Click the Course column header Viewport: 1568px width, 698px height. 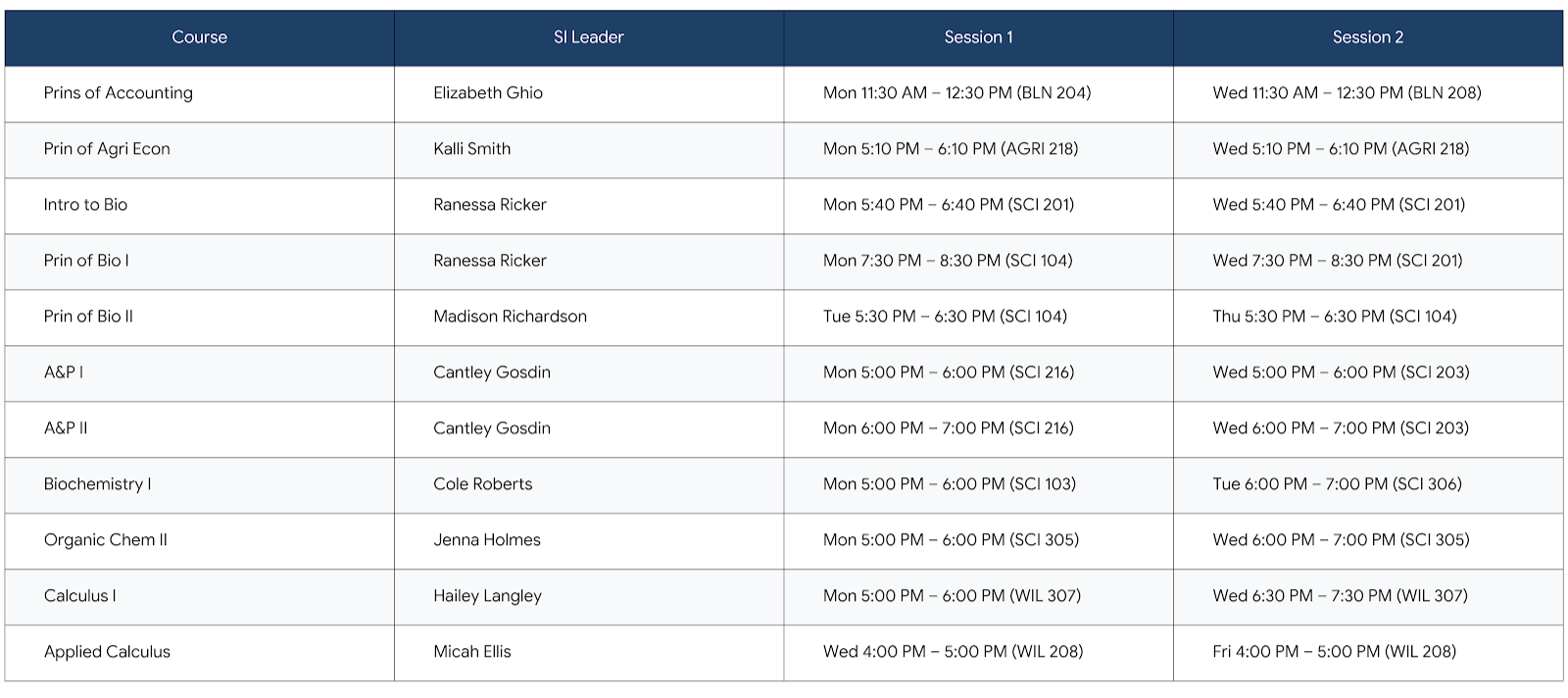tap(199, 37)
